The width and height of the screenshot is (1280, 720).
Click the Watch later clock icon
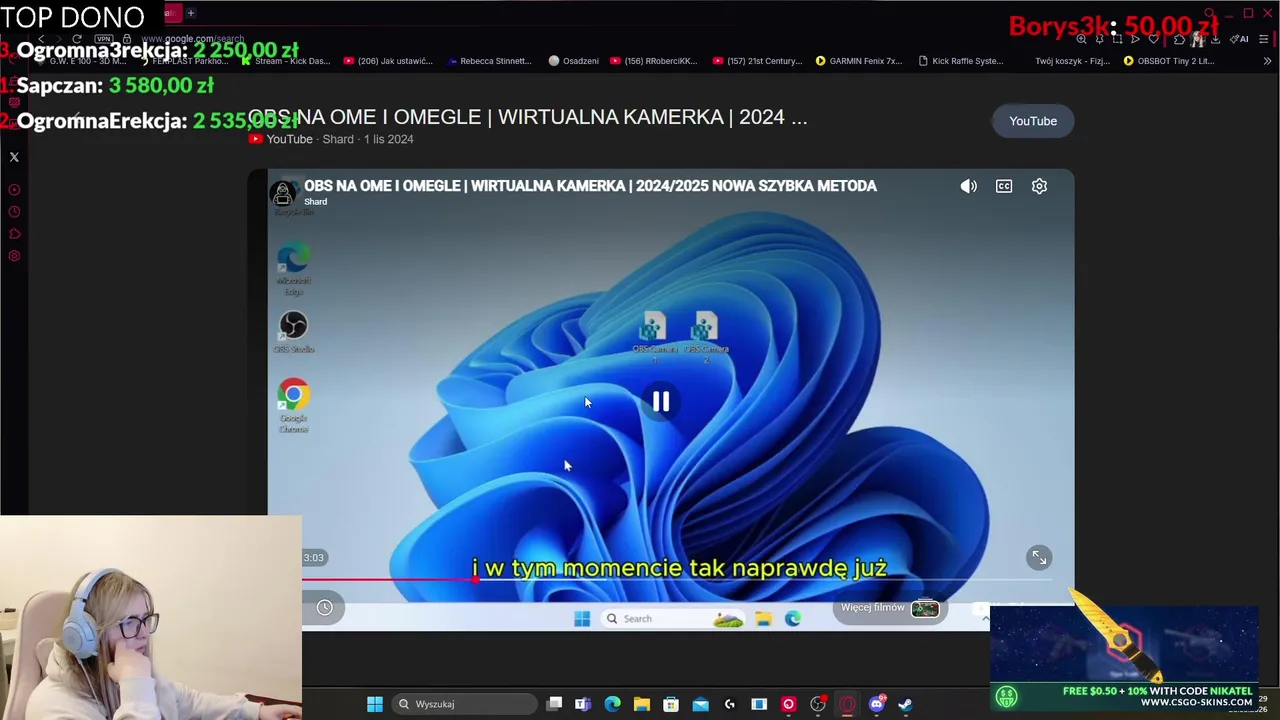(324, 607)
